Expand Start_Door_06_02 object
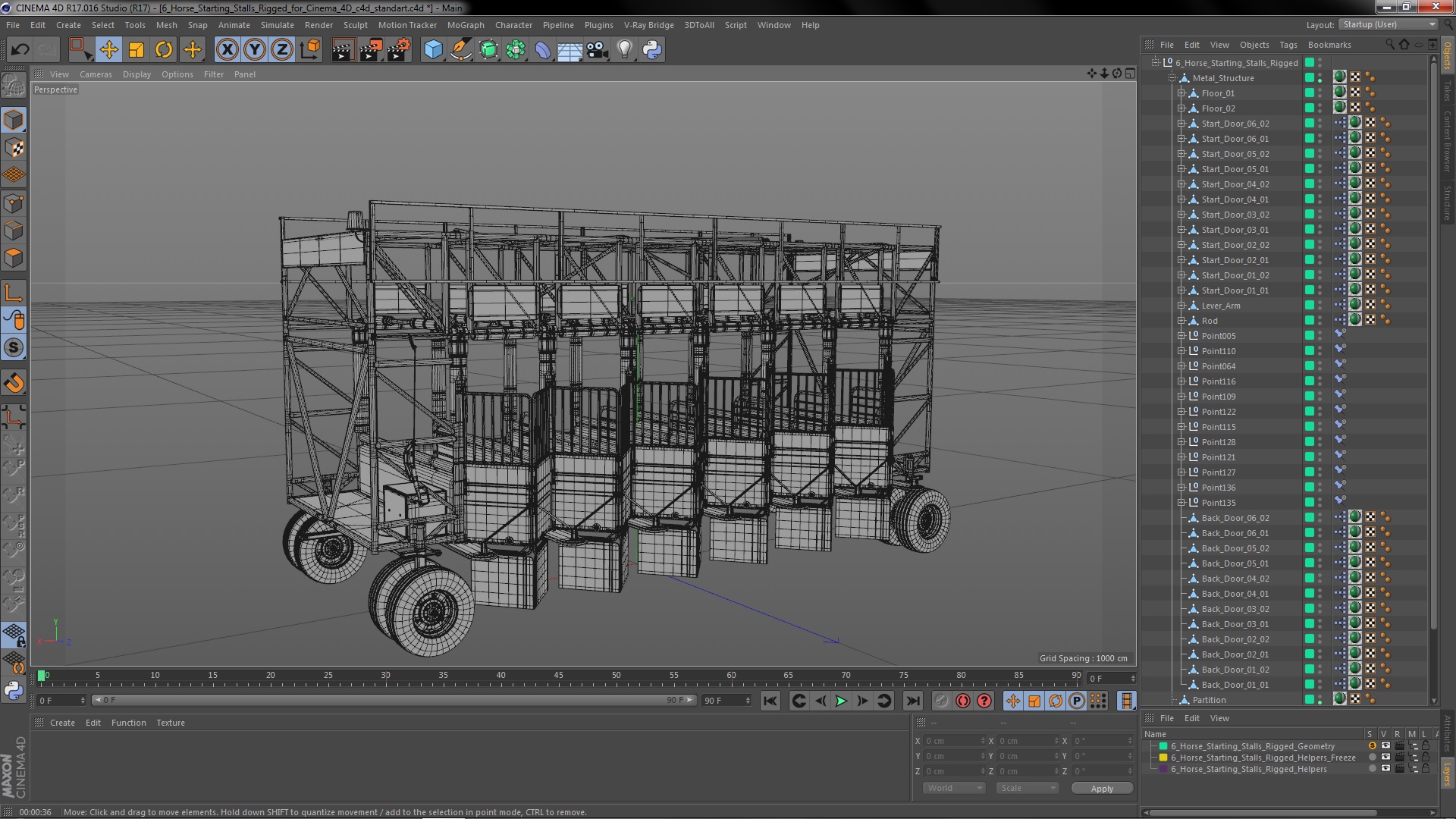Image resolution: width=1456 pixels, height=819 pixels. [x=1181, y=124]
